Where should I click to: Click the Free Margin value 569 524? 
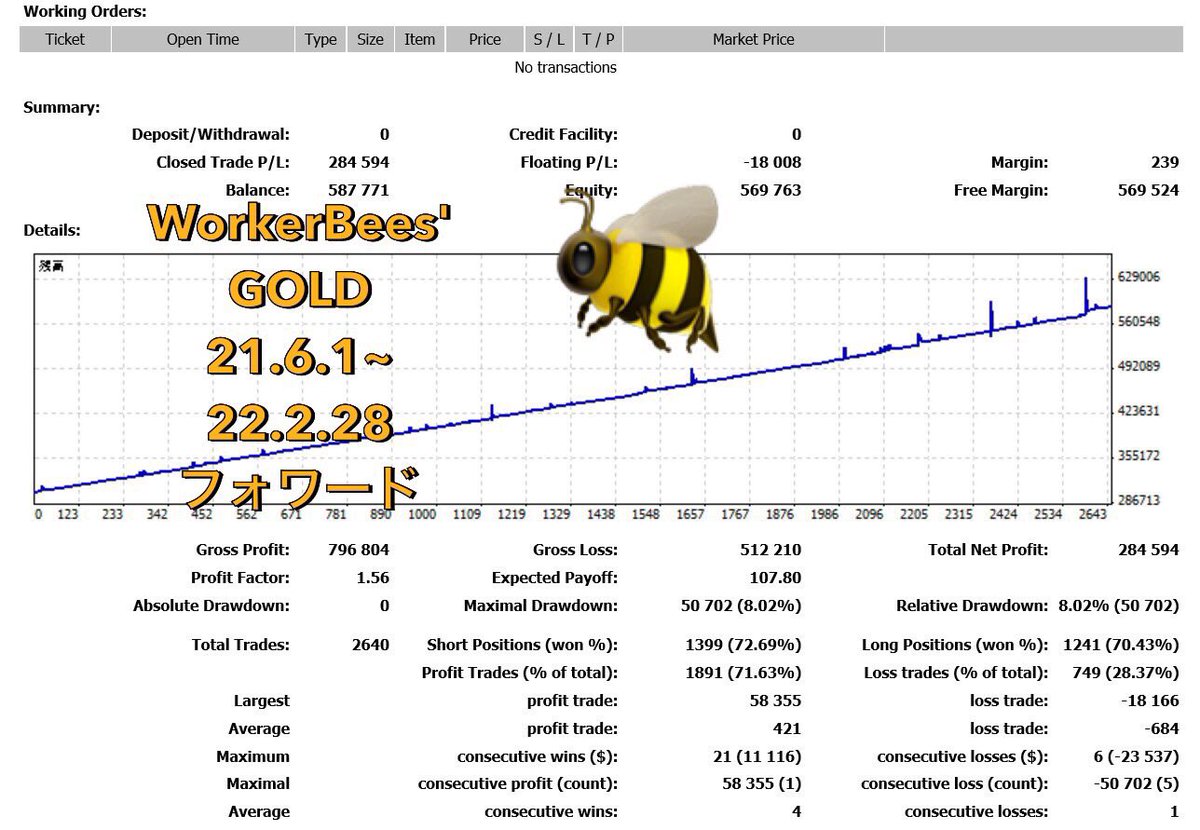point(1148,190)
